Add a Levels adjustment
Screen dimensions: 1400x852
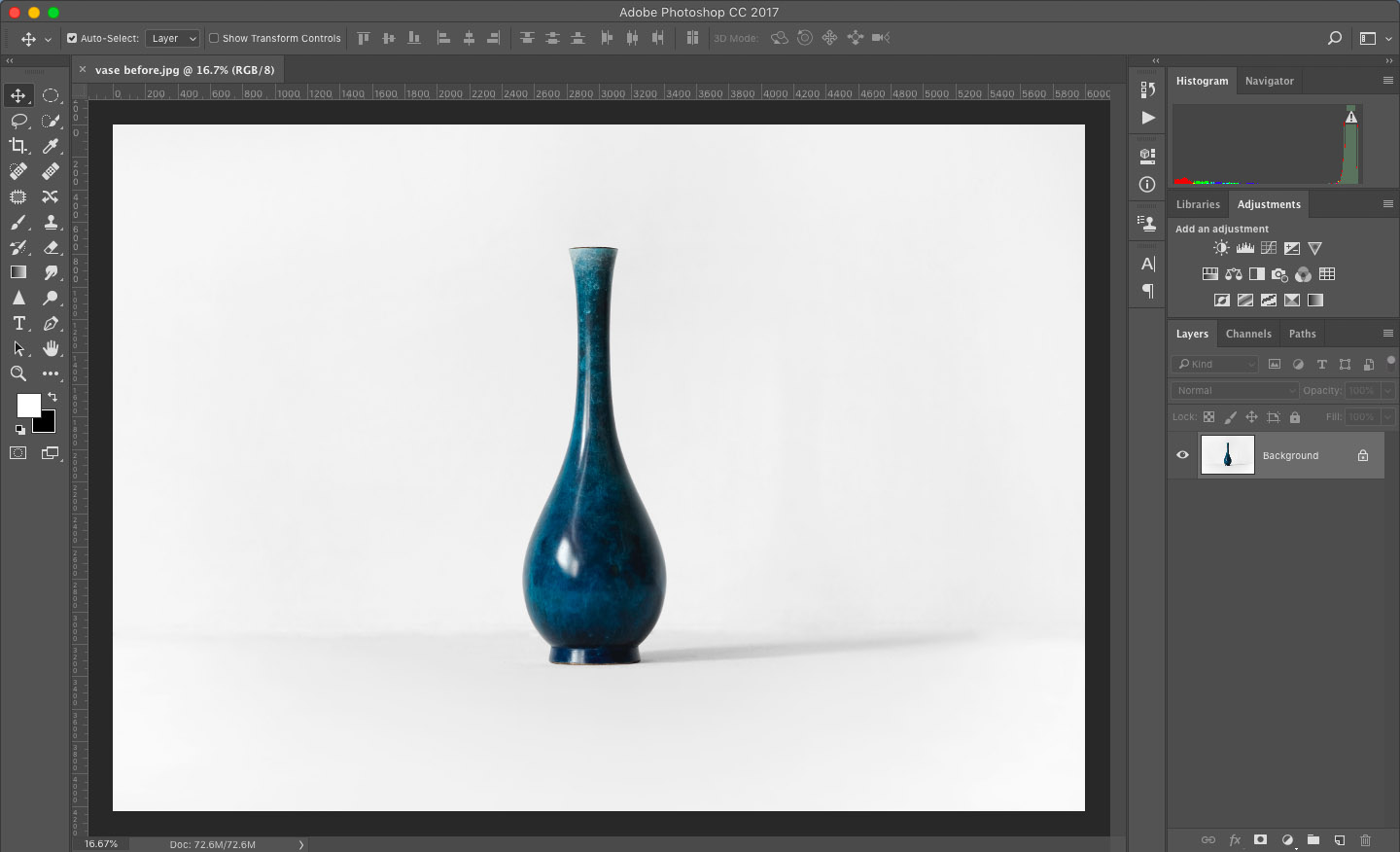tap(1245, 248)
